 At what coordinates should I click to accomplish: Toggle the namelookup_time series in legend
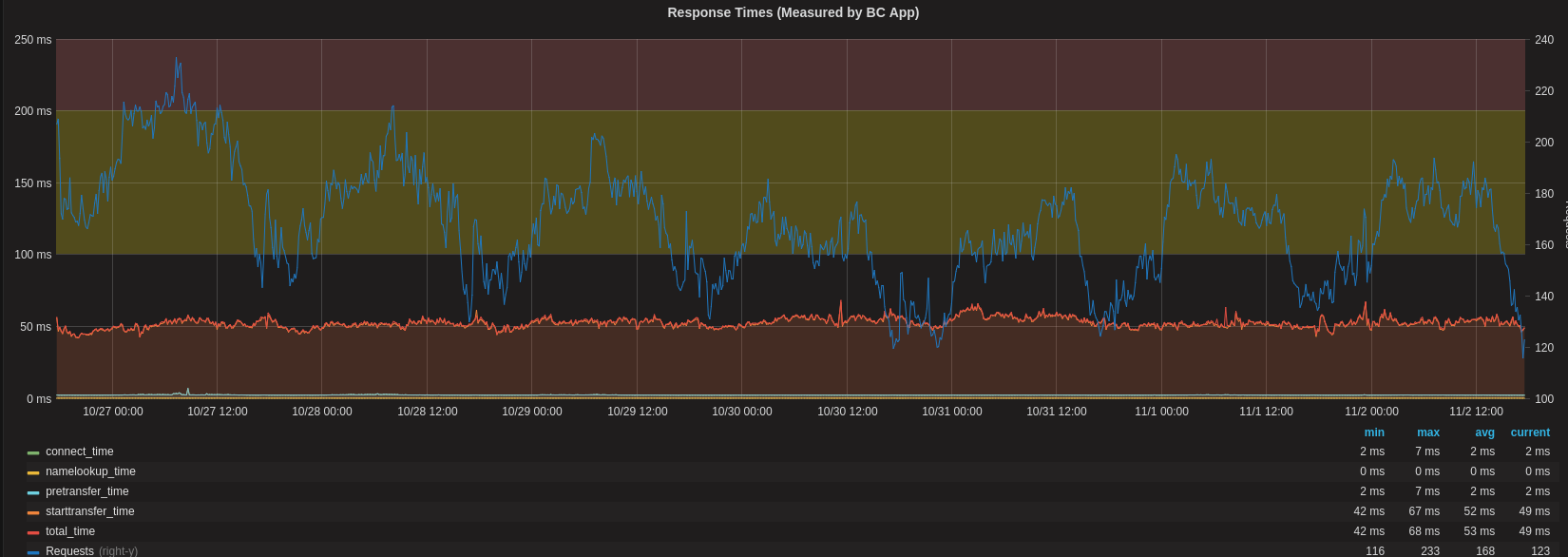click(x=90, y=471)
